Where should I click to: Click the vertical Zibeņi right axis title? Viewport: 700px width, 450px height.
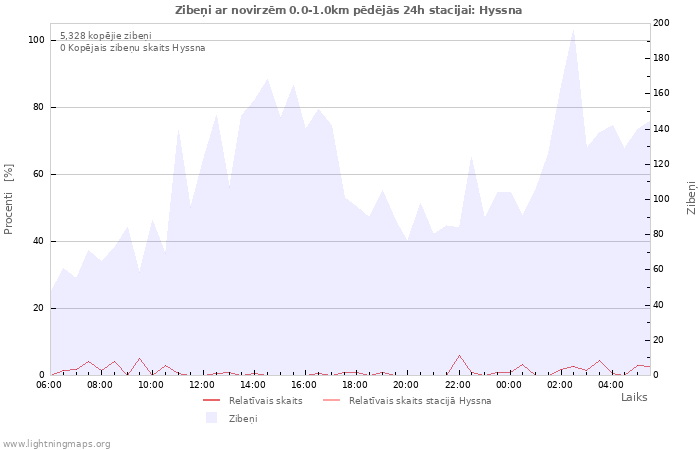[691, 198]
